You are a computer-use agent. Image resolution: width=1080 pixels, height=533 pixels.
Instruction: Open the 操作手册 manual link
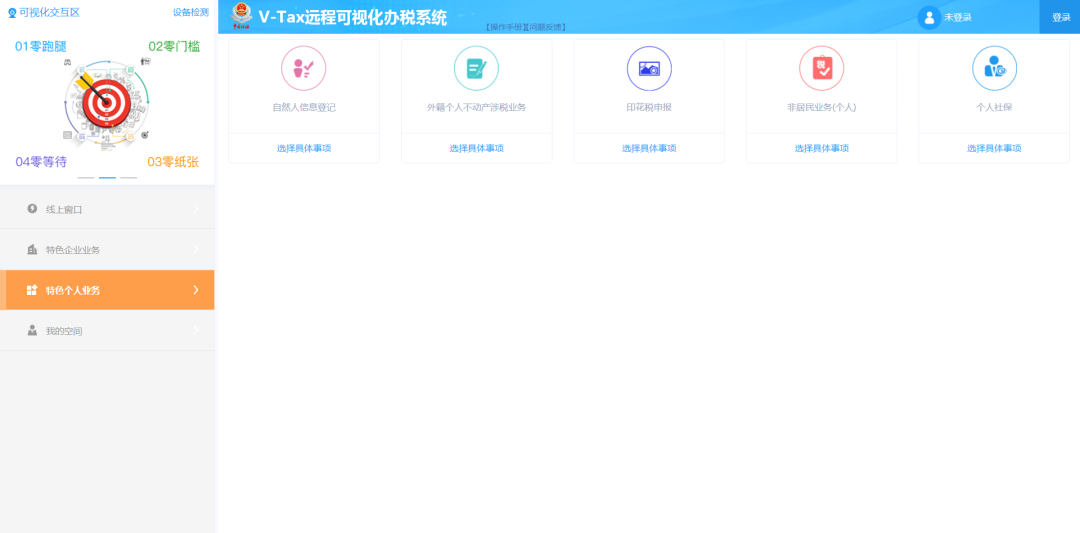coord(505,27)
